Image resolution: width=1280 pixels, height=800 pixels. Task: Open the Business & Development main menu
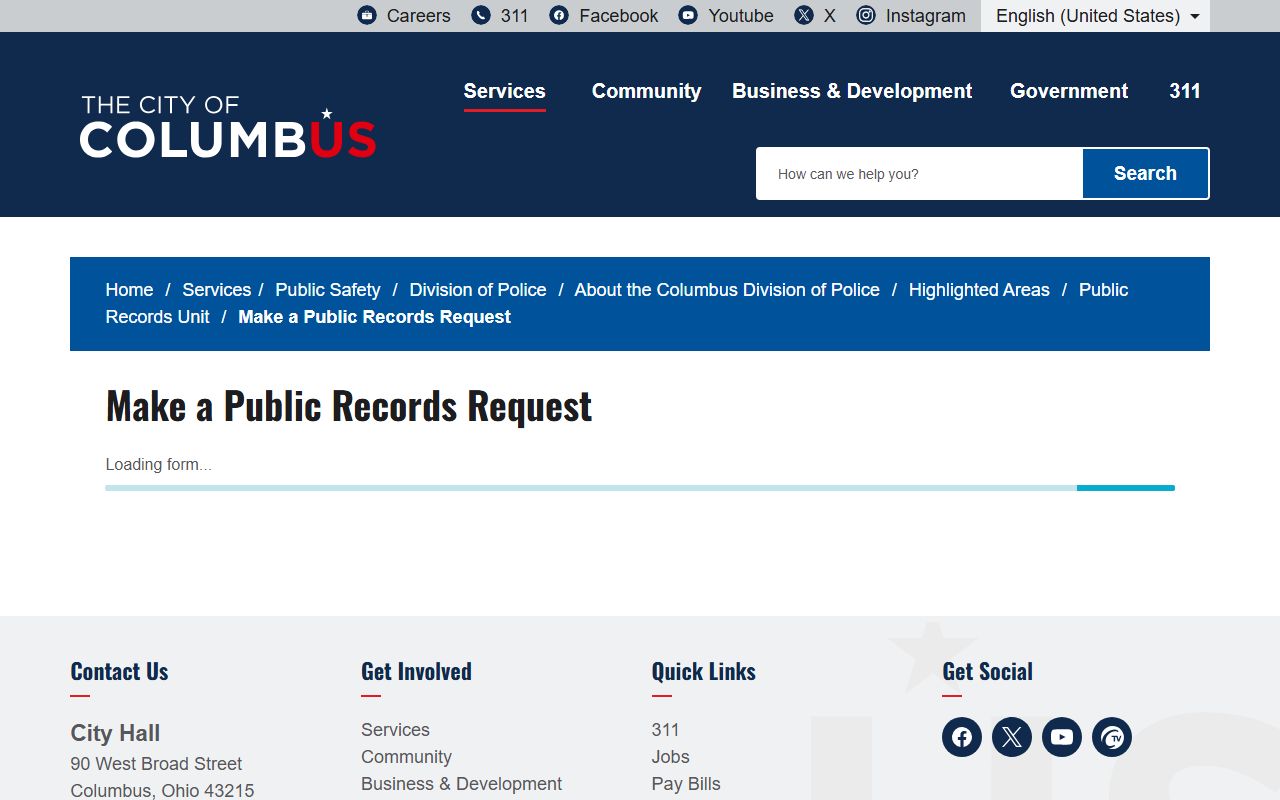(852, 91)
